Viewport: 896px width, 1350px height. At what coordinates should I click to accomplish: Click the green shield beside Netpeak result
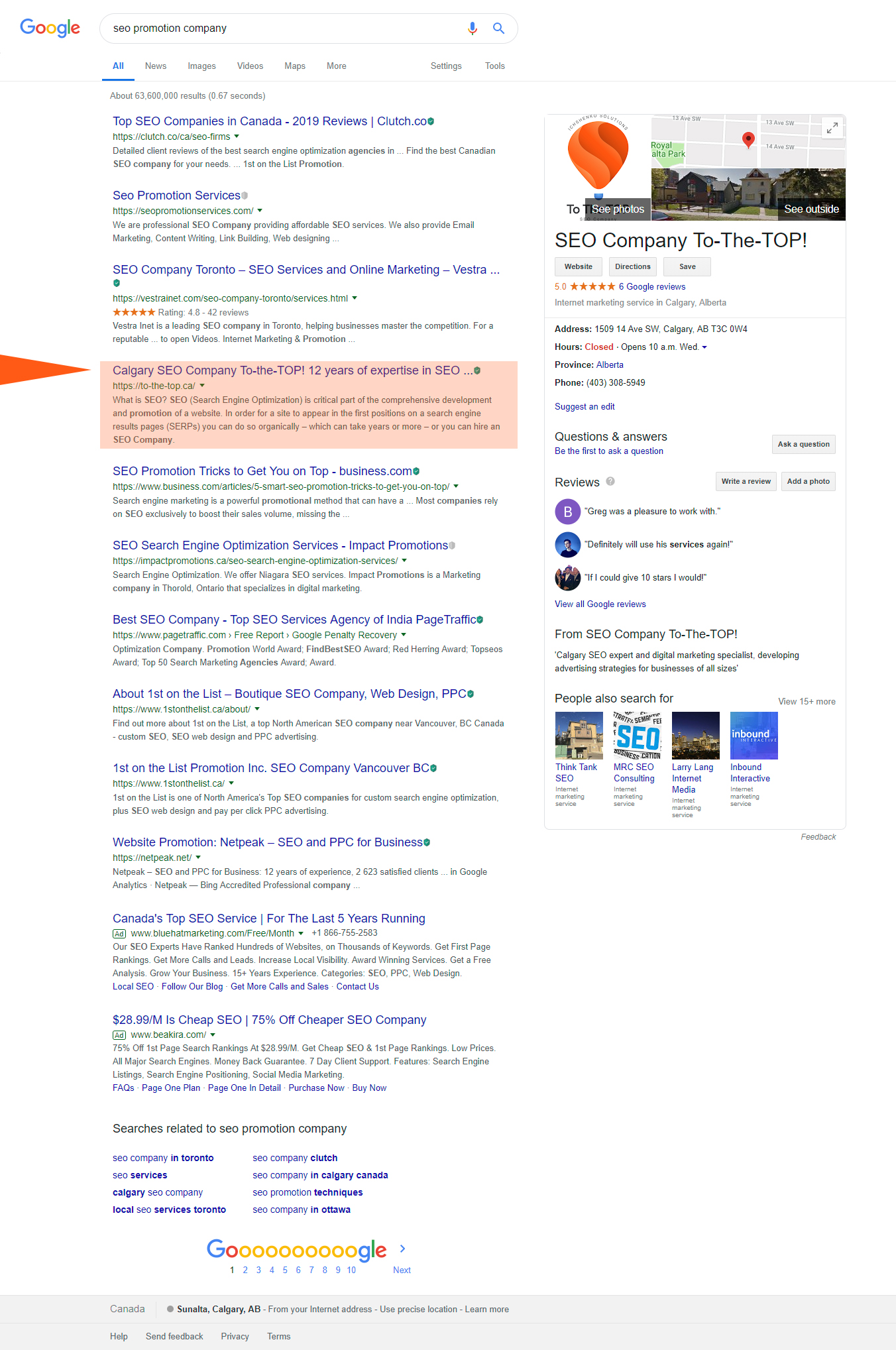coord(427,842)
